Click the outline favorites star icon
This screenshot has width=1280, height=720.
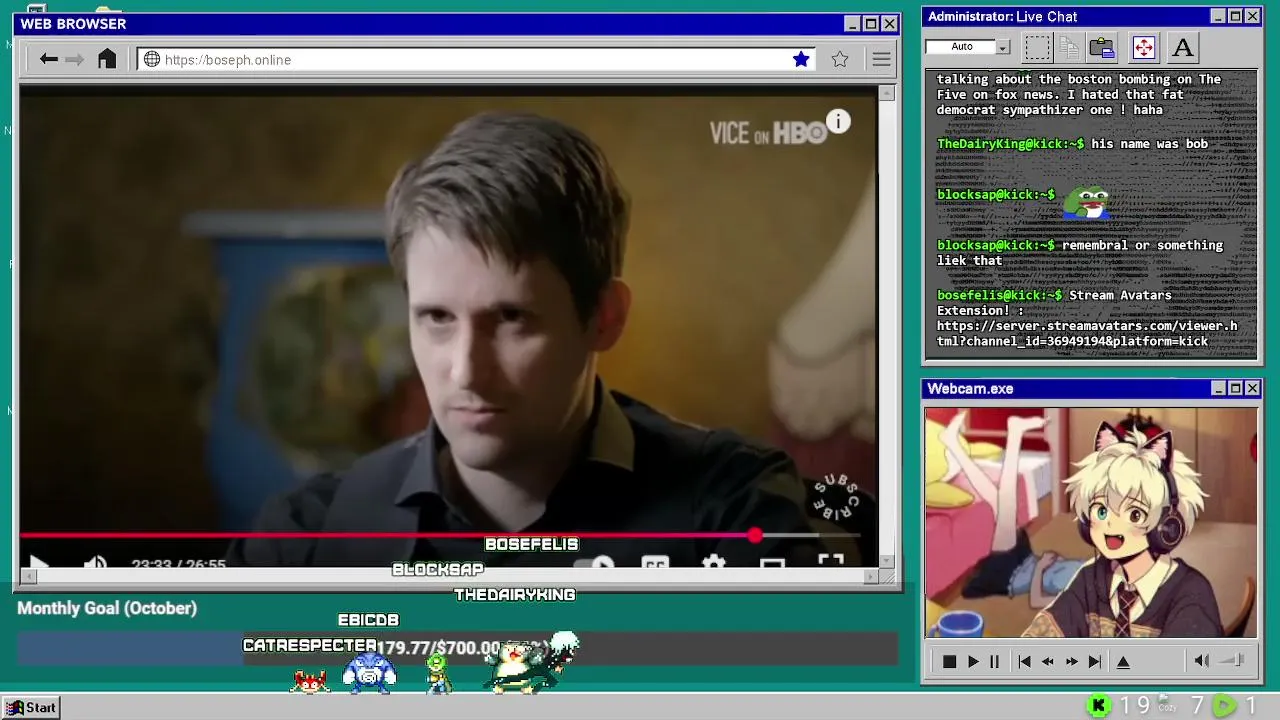click(x=840, y=60)
